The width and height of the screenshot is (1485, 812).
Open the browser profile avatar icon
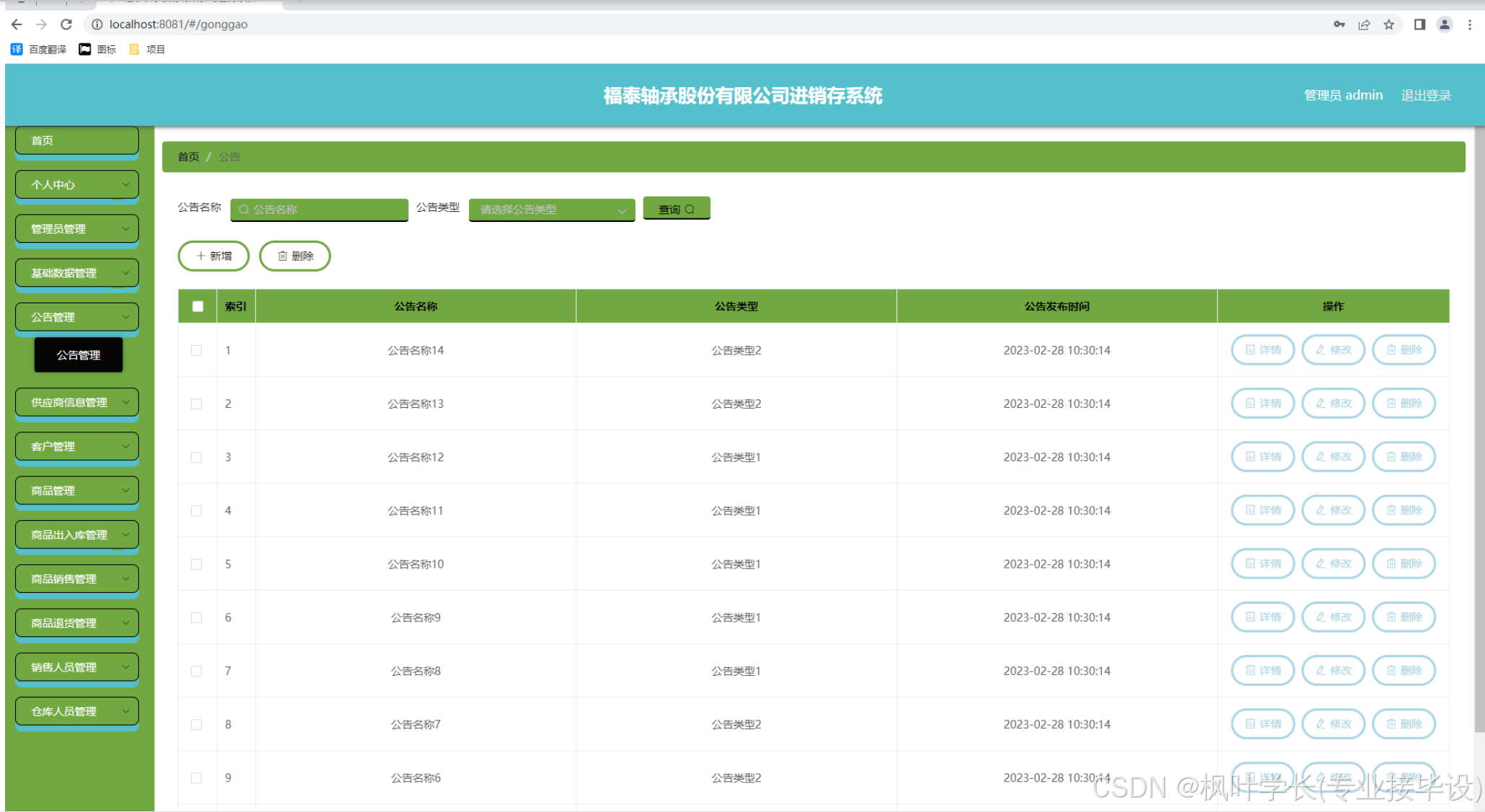[x=1445, y=24]
